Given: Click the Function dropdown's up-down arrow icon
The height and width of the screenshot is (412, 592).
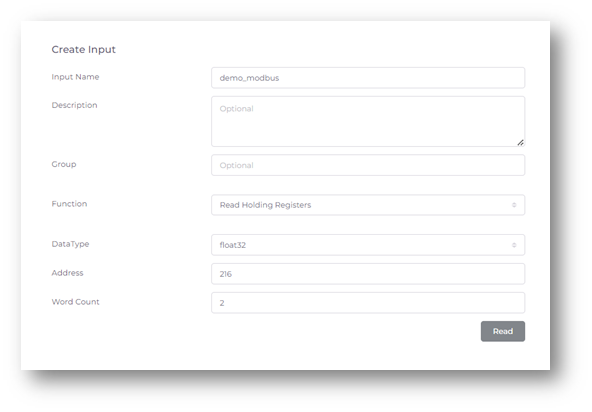Looking at the screenshot, I should (514, 205).
